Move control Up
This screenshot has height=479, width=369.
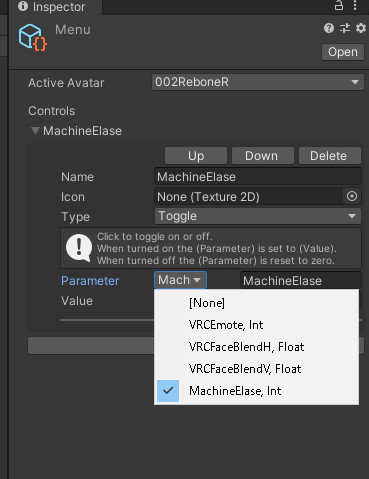point(196,156)
